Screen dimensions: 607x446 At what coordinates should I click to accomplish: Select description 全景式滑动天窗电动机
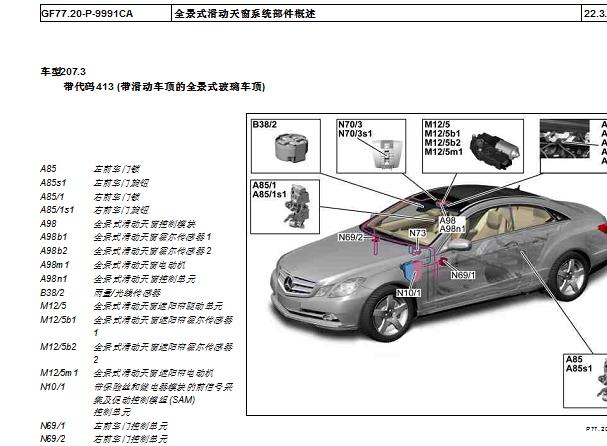(139, 265)
